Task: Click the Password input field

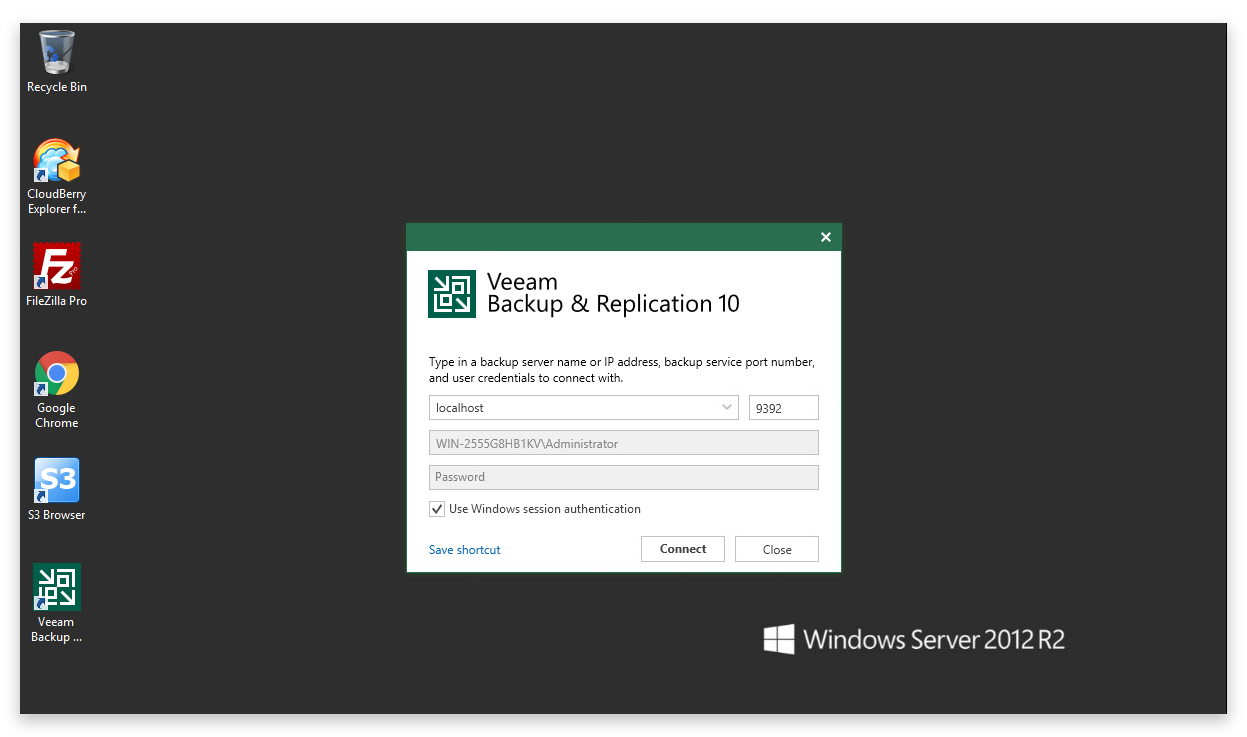Action: click(624, 478)
